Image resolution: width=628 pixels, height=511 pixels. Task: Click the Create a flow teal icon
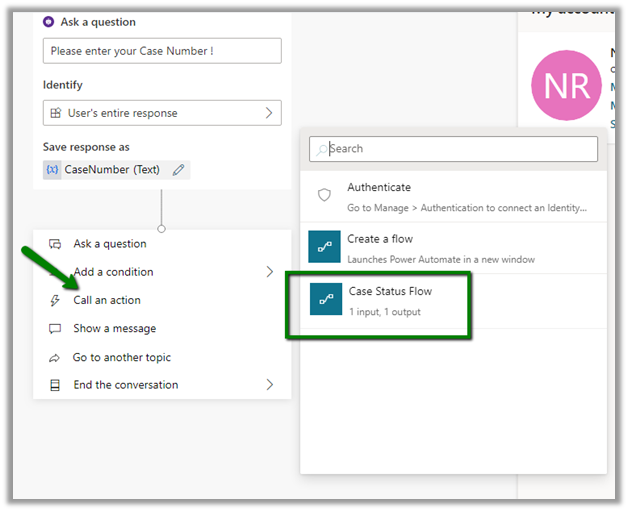click(326, 248)
